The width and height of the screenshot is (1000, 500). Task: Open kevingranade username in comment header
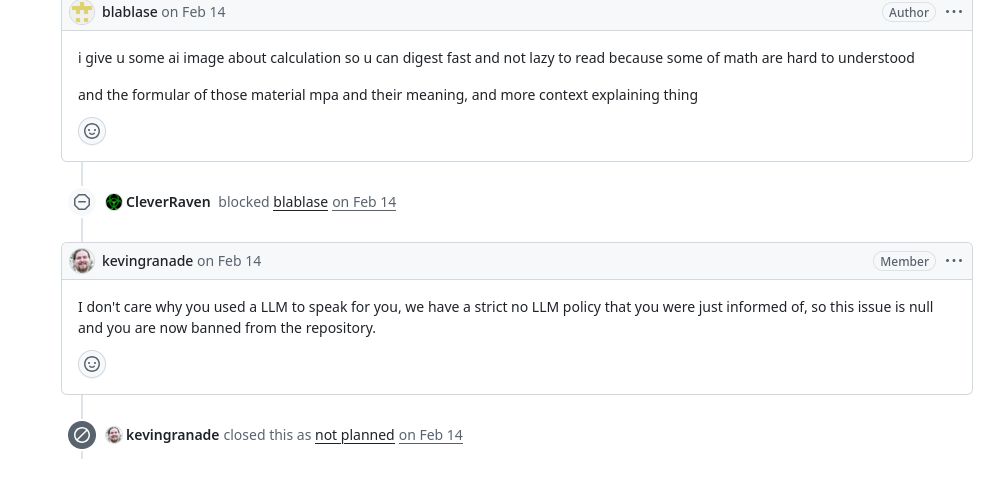coord(147,261)
